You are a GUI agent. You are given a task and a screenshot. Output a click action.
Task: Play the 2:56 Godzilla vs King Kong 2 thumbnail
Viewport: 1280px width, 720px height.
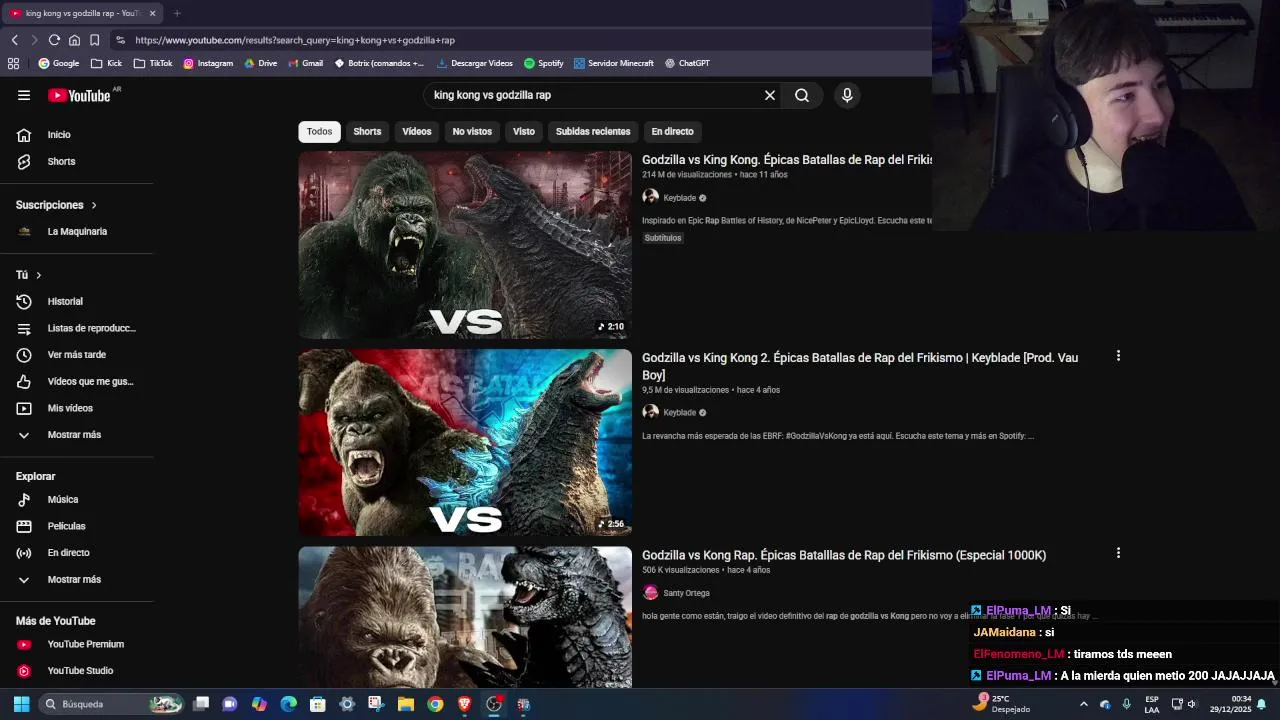pyautogui.click(x=465, y=442)
